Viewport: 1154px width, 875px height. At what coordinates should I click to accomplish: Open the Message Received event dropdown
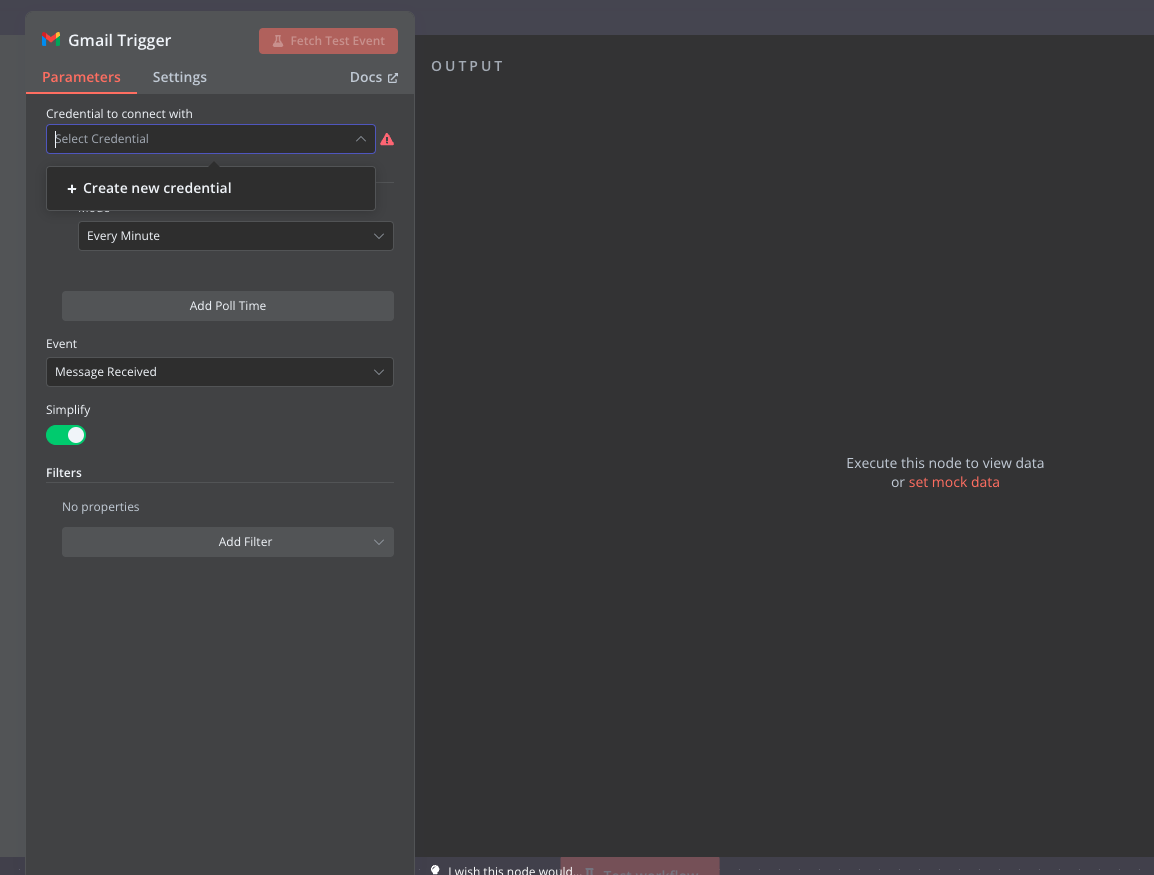pyautogui.click(x=219, y=372)
